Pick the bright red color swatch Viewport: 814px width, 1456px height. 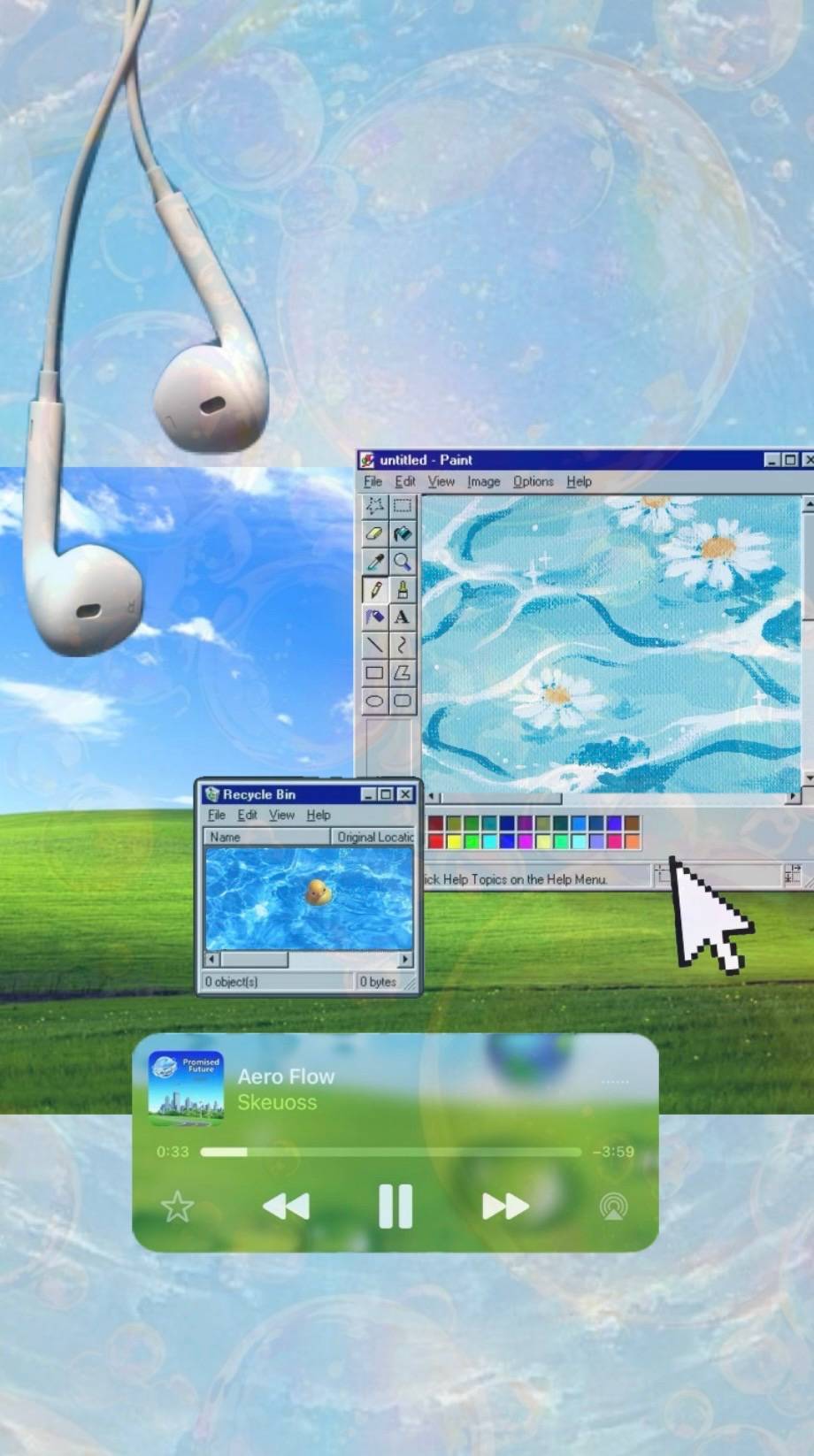click(x=435, y=841)
